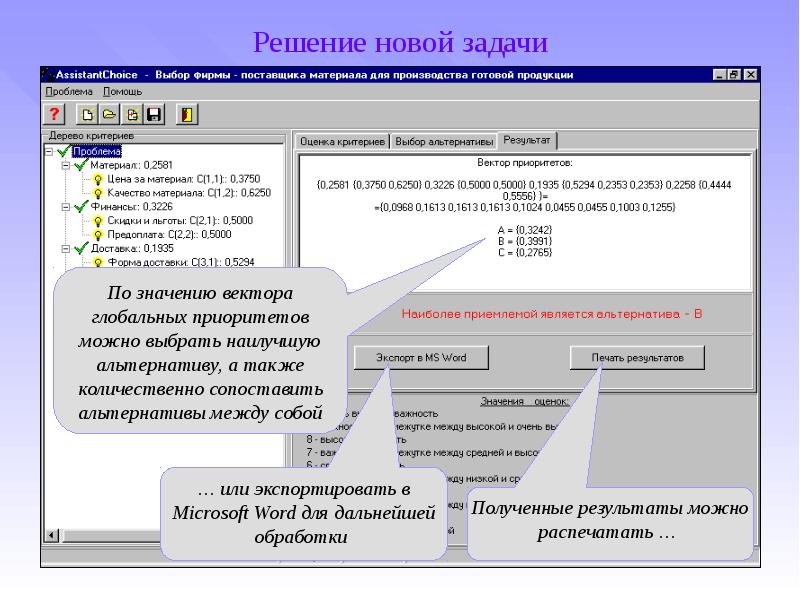The image size is (800, 600).
Task: Click the result line A = {0,3242}
Action: [525, 230]
